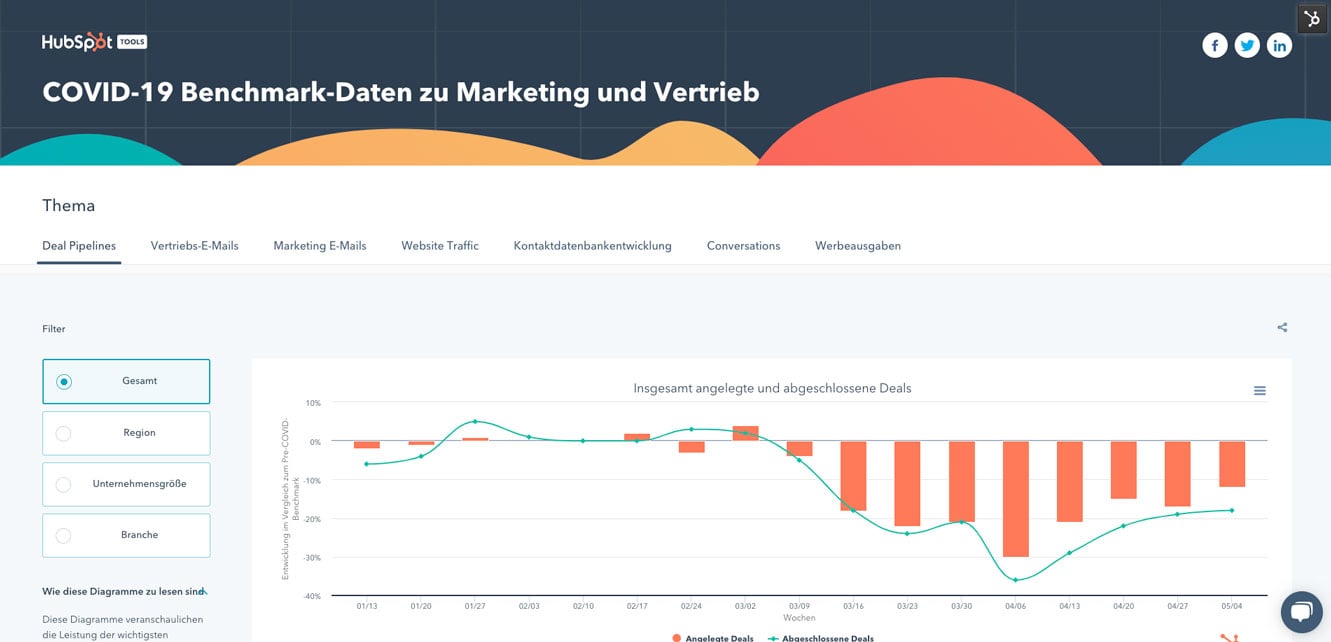Click the HubSpot sprocket icon in corner
Image resolution: width=1331 pixels, height=642 pixels.
tap(1311, 19)
